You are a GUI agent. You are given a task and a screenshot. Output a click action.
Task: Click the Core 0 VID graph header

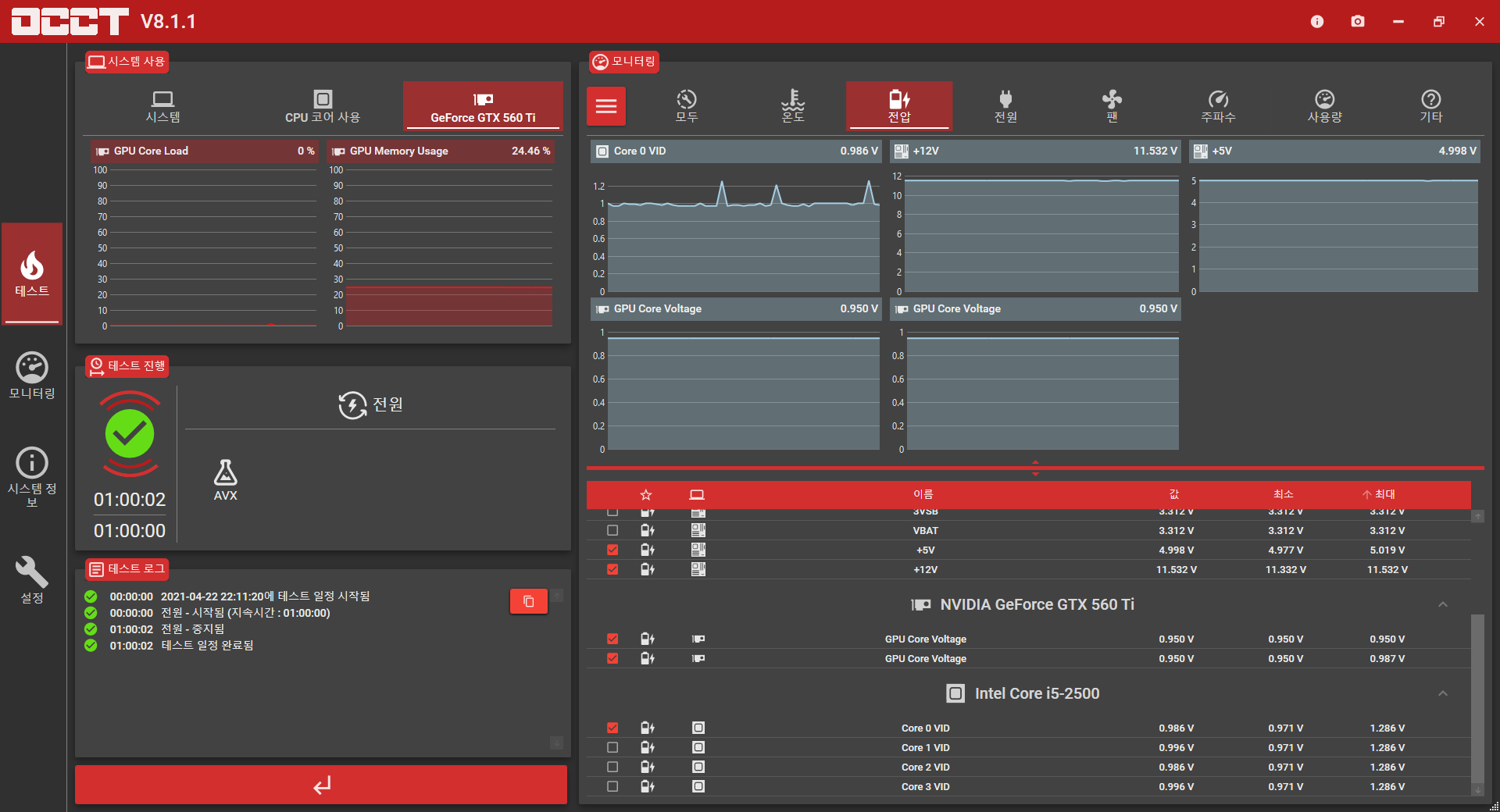click(x=737, y=151)
